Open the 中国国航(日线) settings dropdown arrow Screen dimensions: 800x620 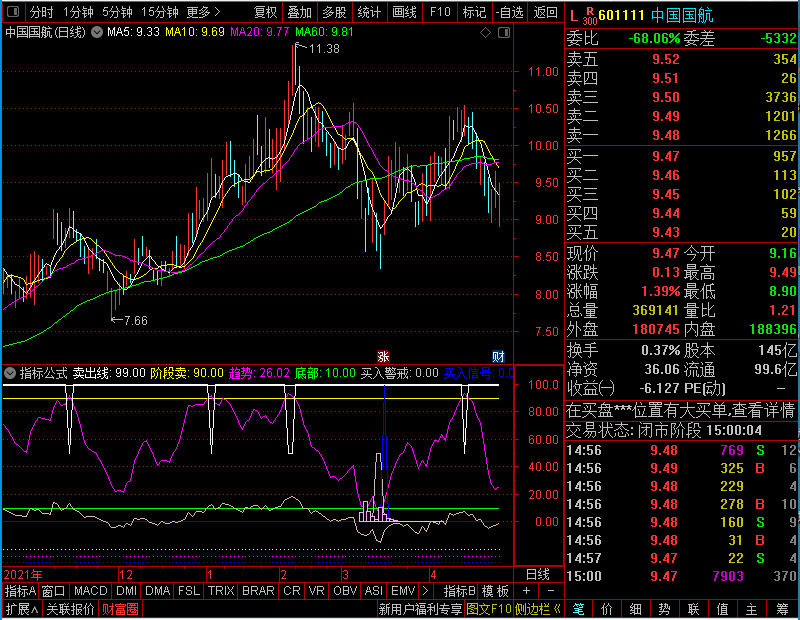(97, 33)
